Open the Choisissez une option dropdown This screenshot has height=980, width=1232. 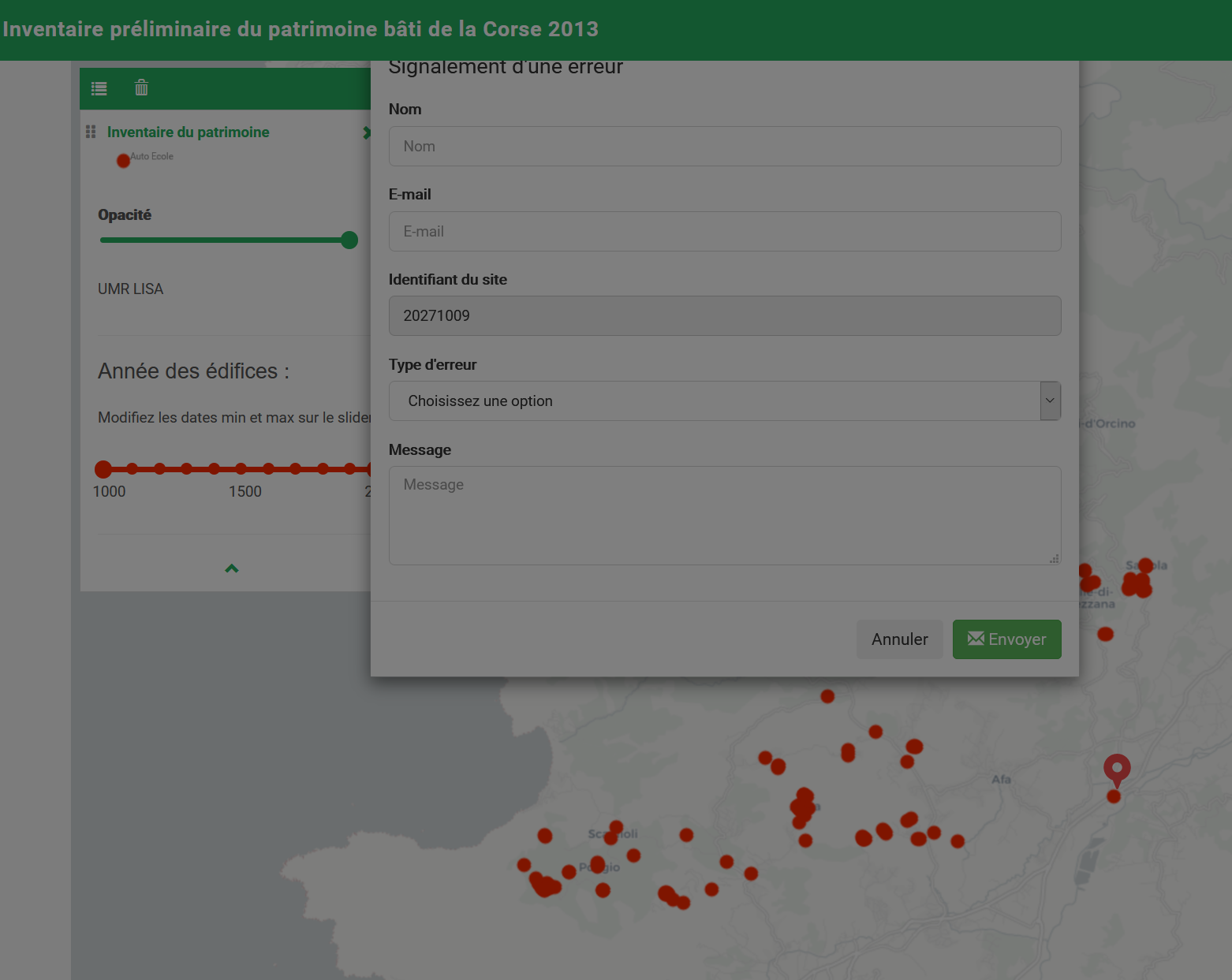(724, 401)
